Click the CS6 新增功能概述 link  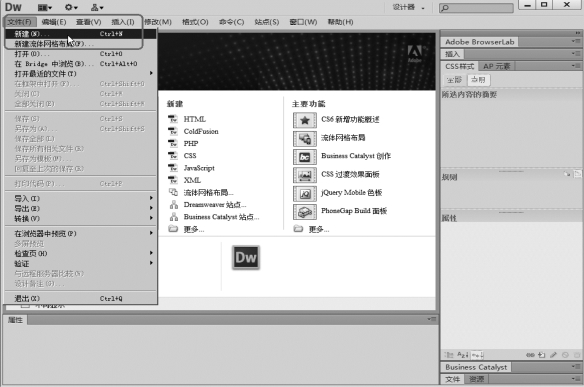[x=350, y=120]
